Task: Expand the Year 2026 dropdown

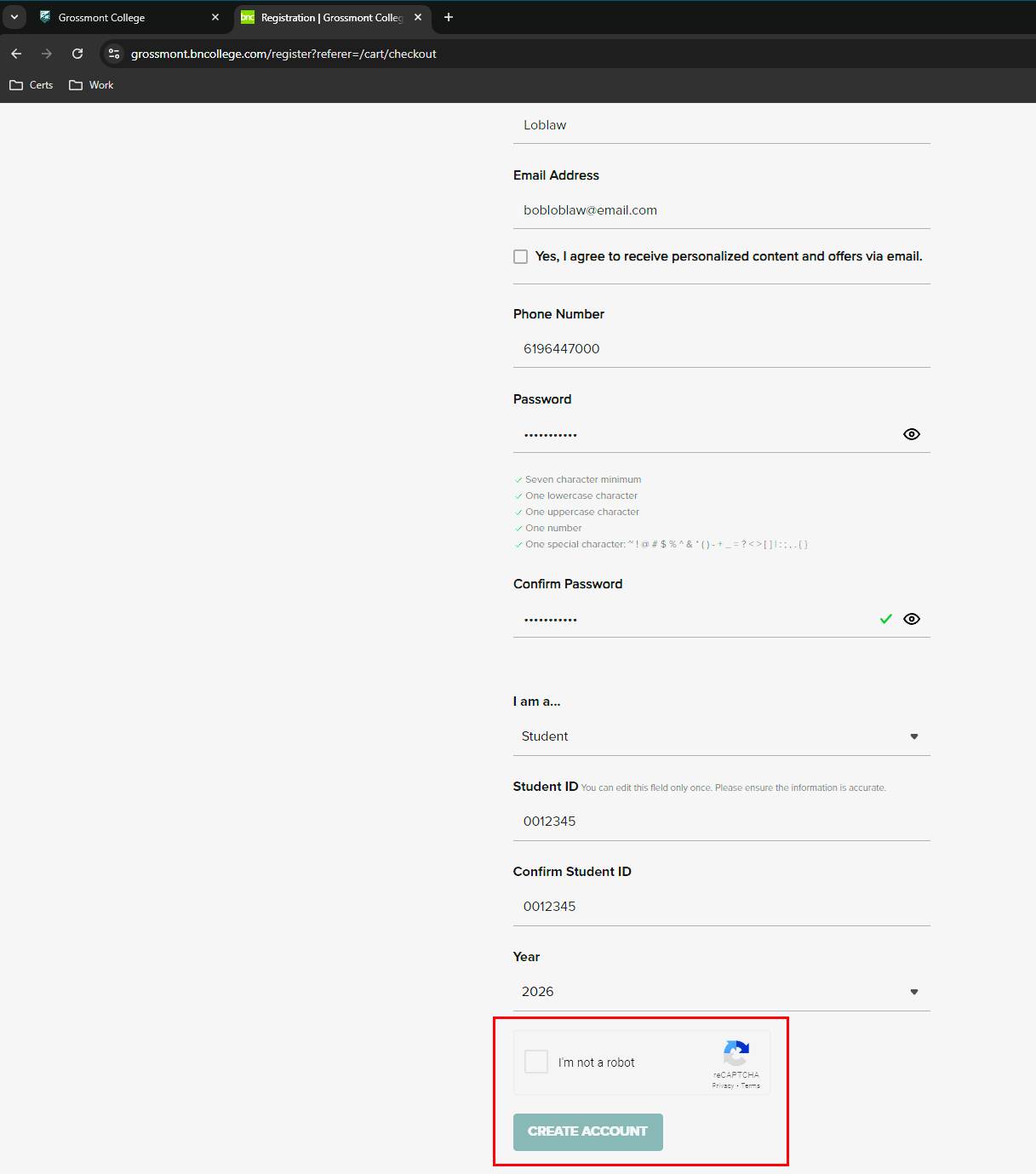Action: (x=720, y=992)
